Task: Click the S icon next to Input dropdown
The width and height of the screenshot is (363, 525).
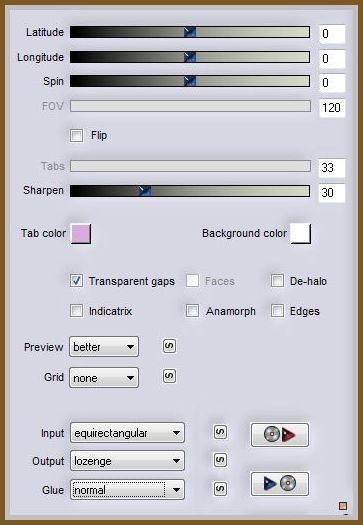Action: coord(220,432)
